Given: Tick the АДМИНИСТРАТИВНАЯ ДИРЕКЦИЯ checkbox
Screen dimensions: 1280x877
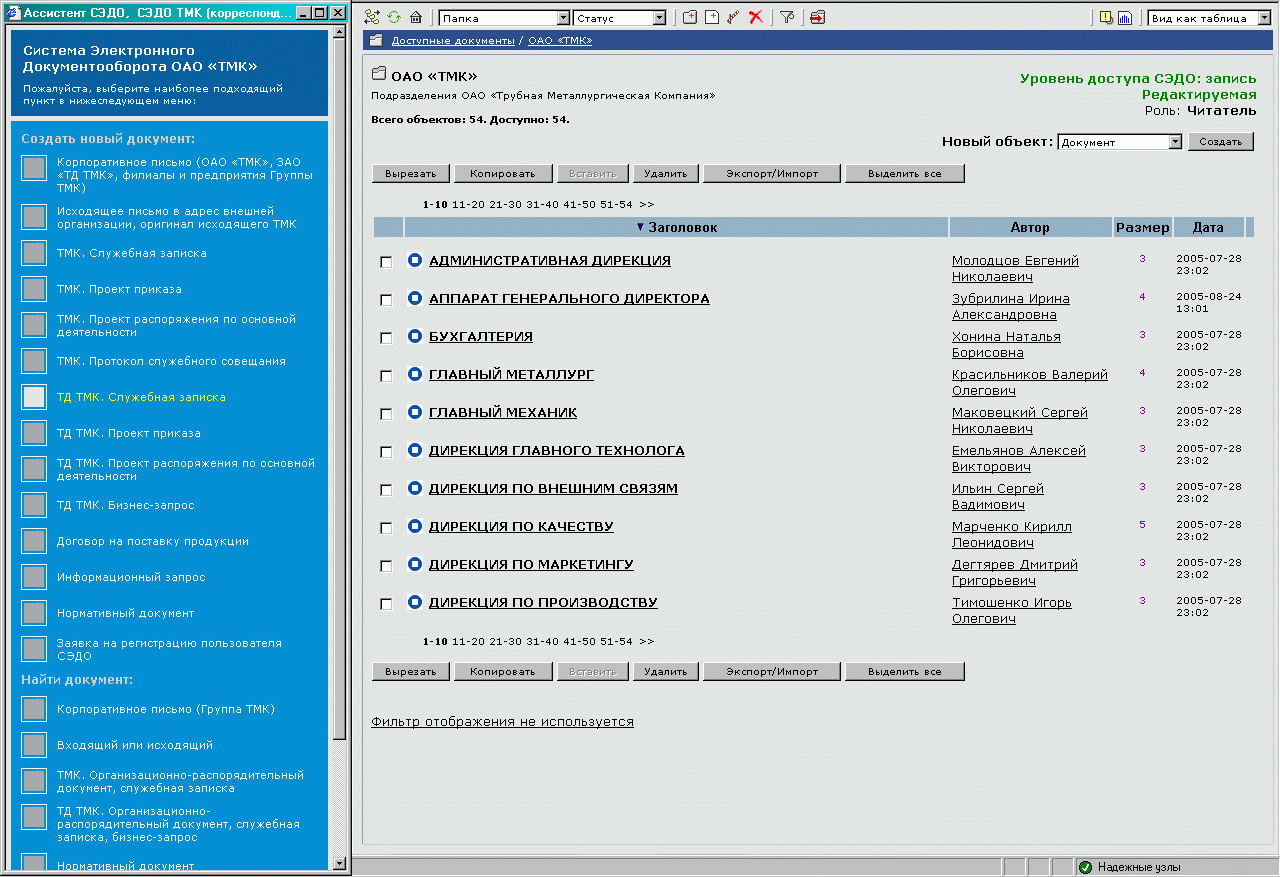Looking at the screenshot, I should point(386,262).
